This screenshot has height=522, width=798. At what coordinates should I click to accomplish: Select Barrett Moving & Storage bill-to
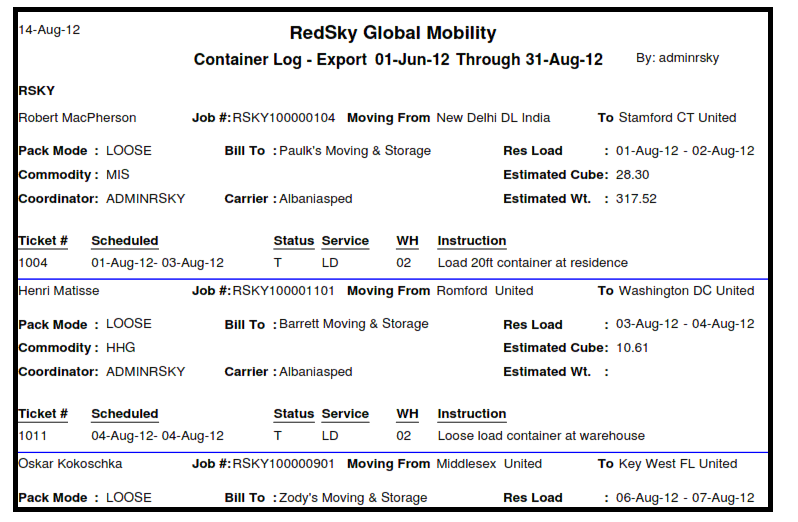tap(354, 324)
